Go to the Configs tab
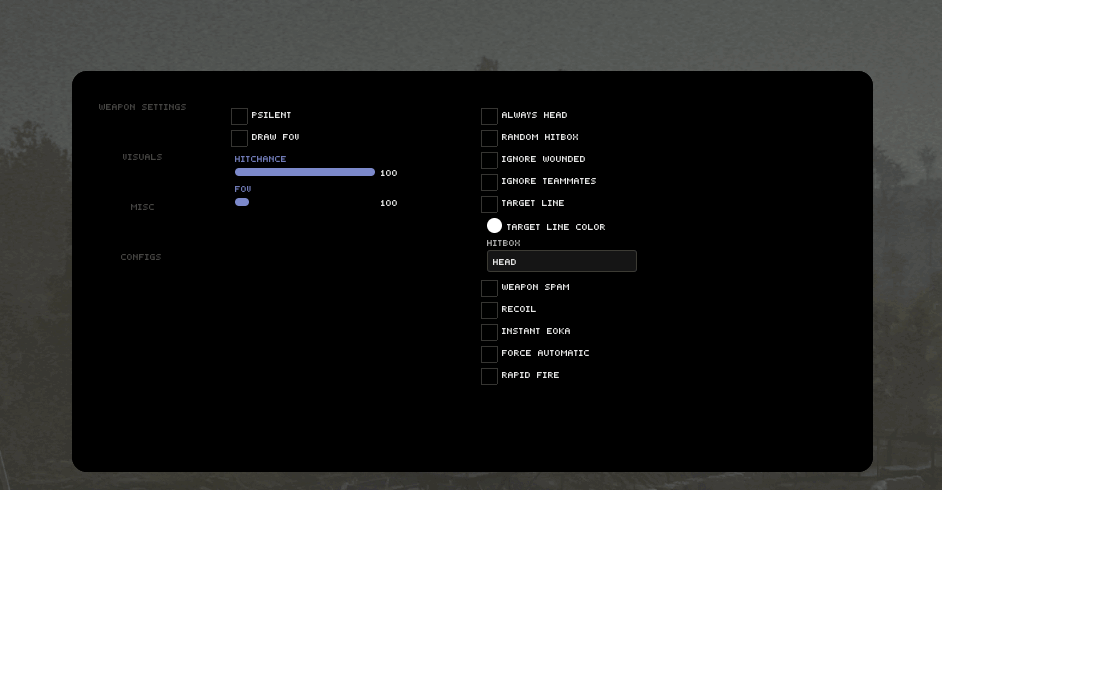The height and width of the screenshot is (679, 1110). coord(141,257)
